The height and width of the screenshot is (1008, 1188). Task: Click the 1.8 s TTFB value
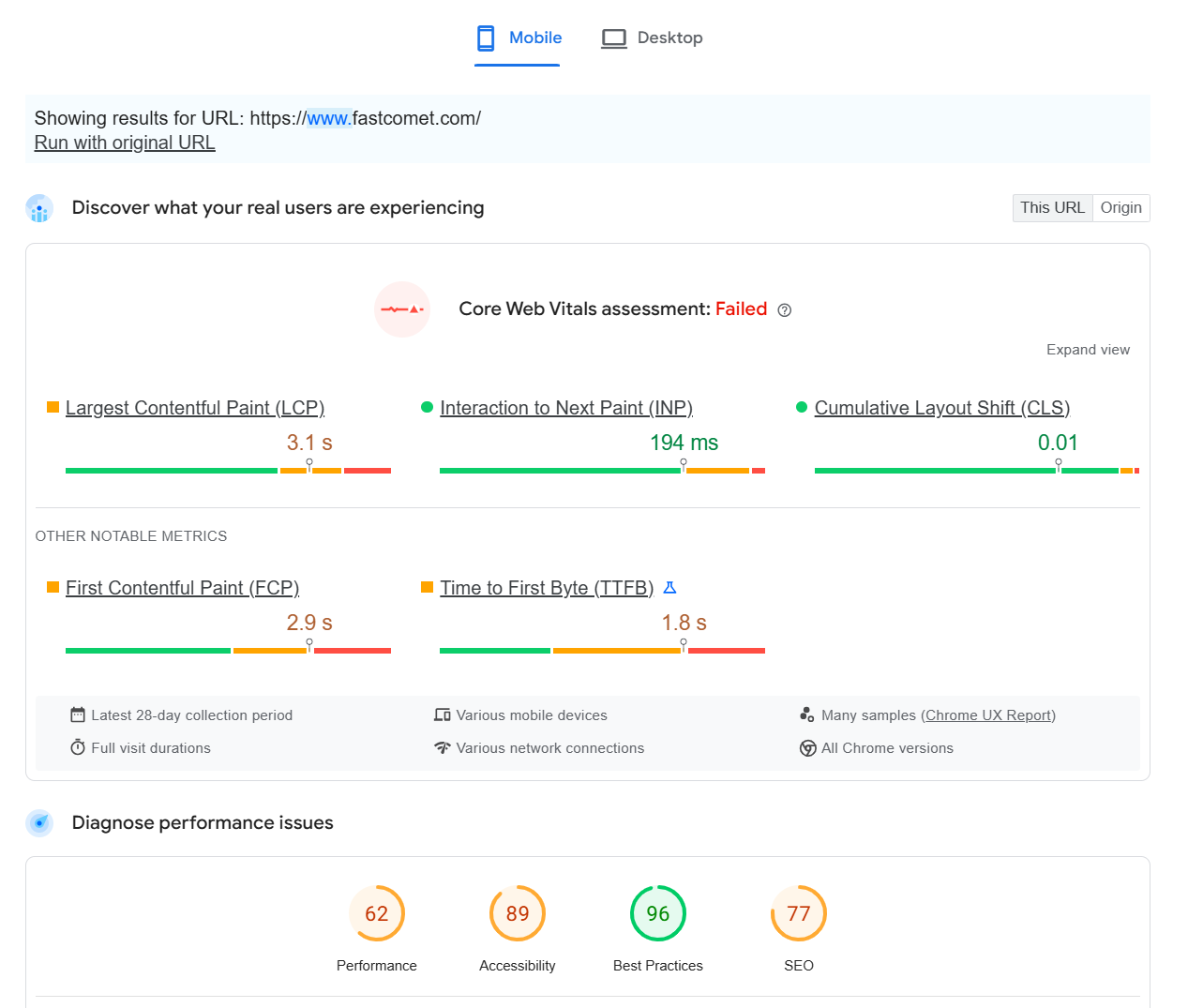coord(684,623)
